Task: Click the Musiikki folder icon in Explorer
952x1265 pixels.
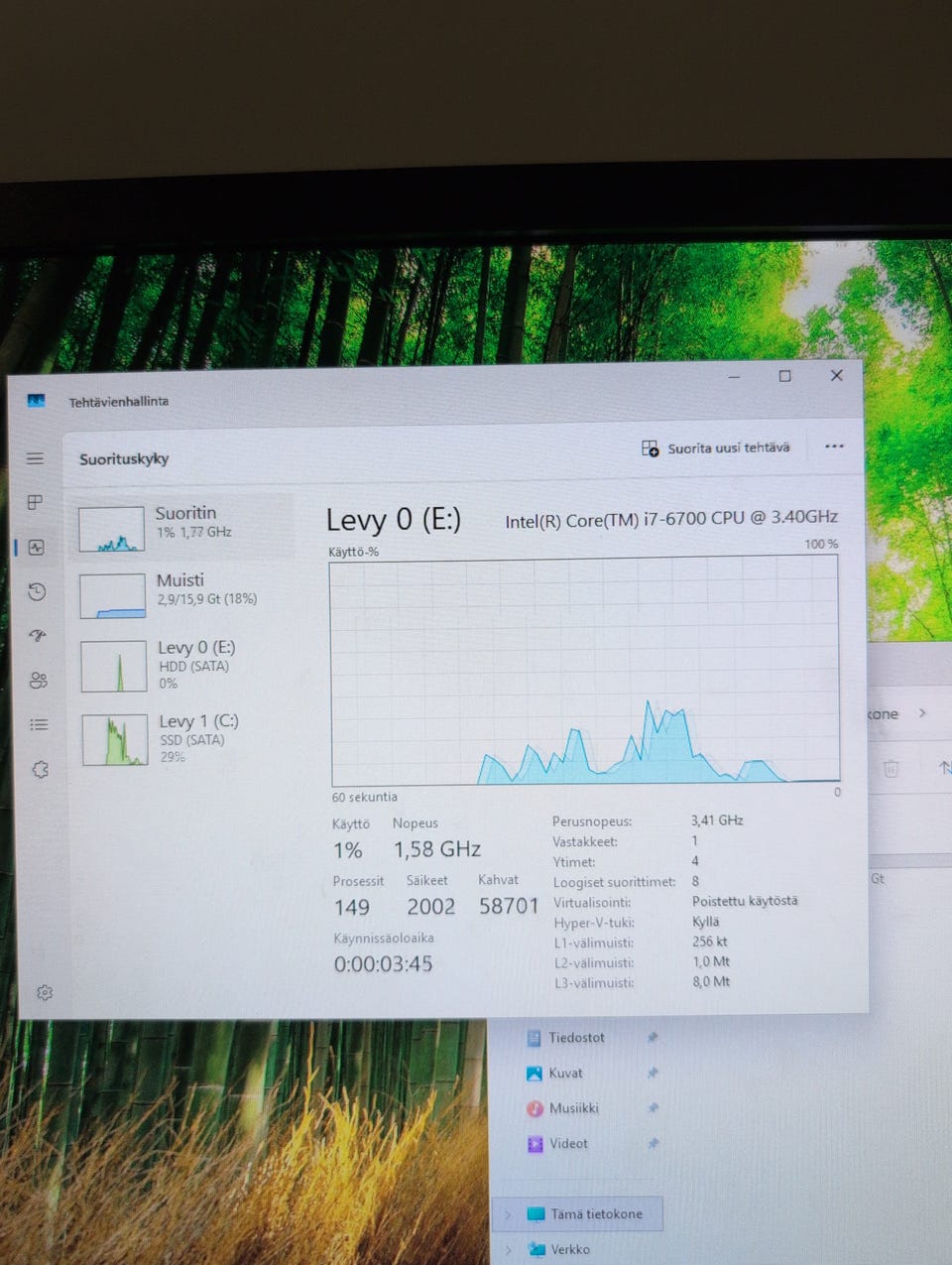Action: click(535, 1108)
